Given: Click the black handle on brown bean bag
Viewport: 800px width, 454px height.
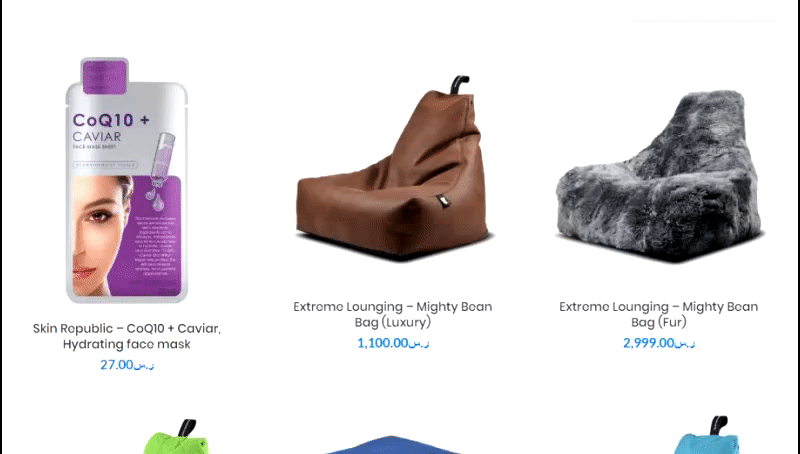Looking at the screenshot, I should coord(459,84).
